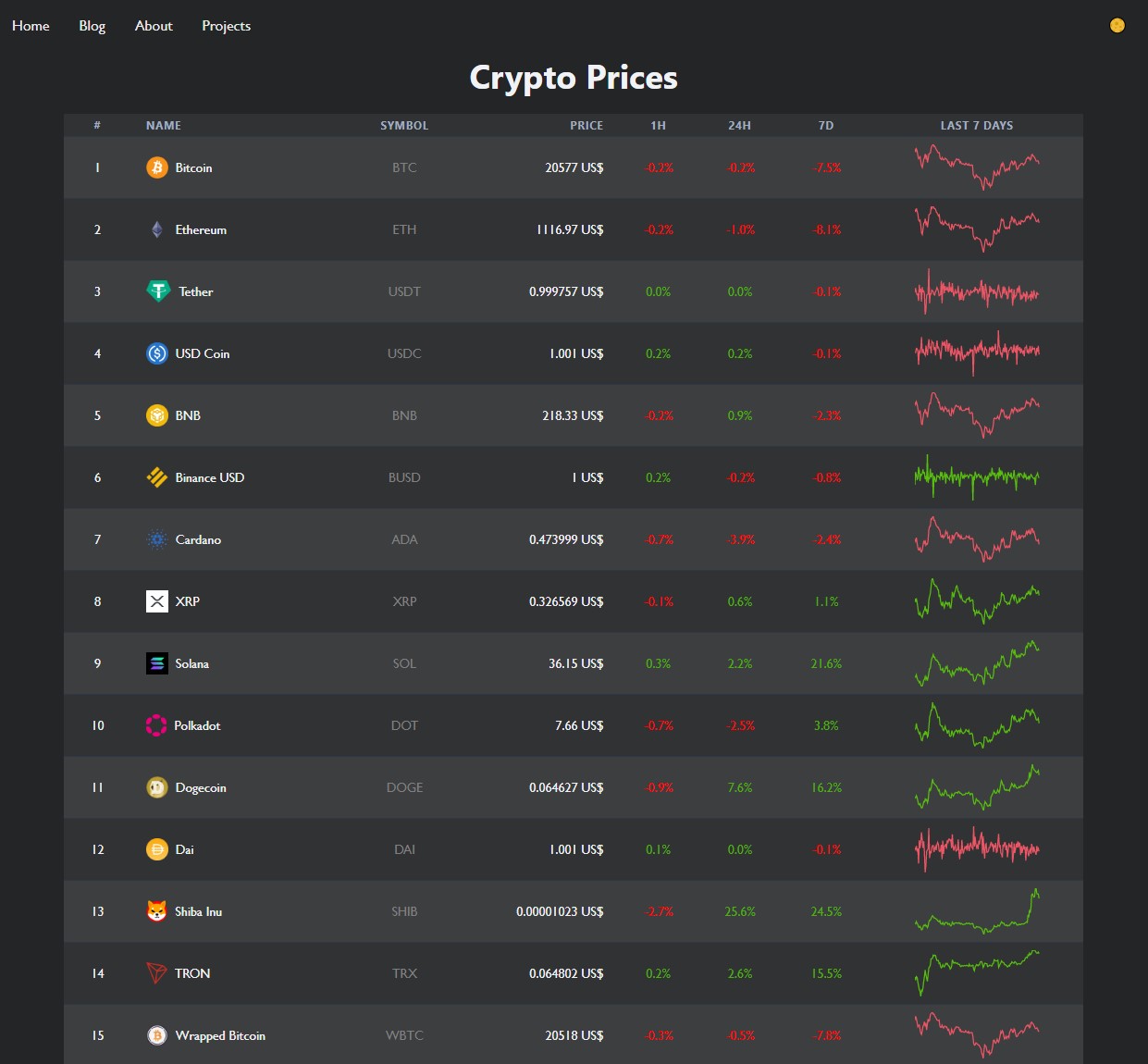Open the Ethereum 7-day sparkline chart

[x=977, y=229]
